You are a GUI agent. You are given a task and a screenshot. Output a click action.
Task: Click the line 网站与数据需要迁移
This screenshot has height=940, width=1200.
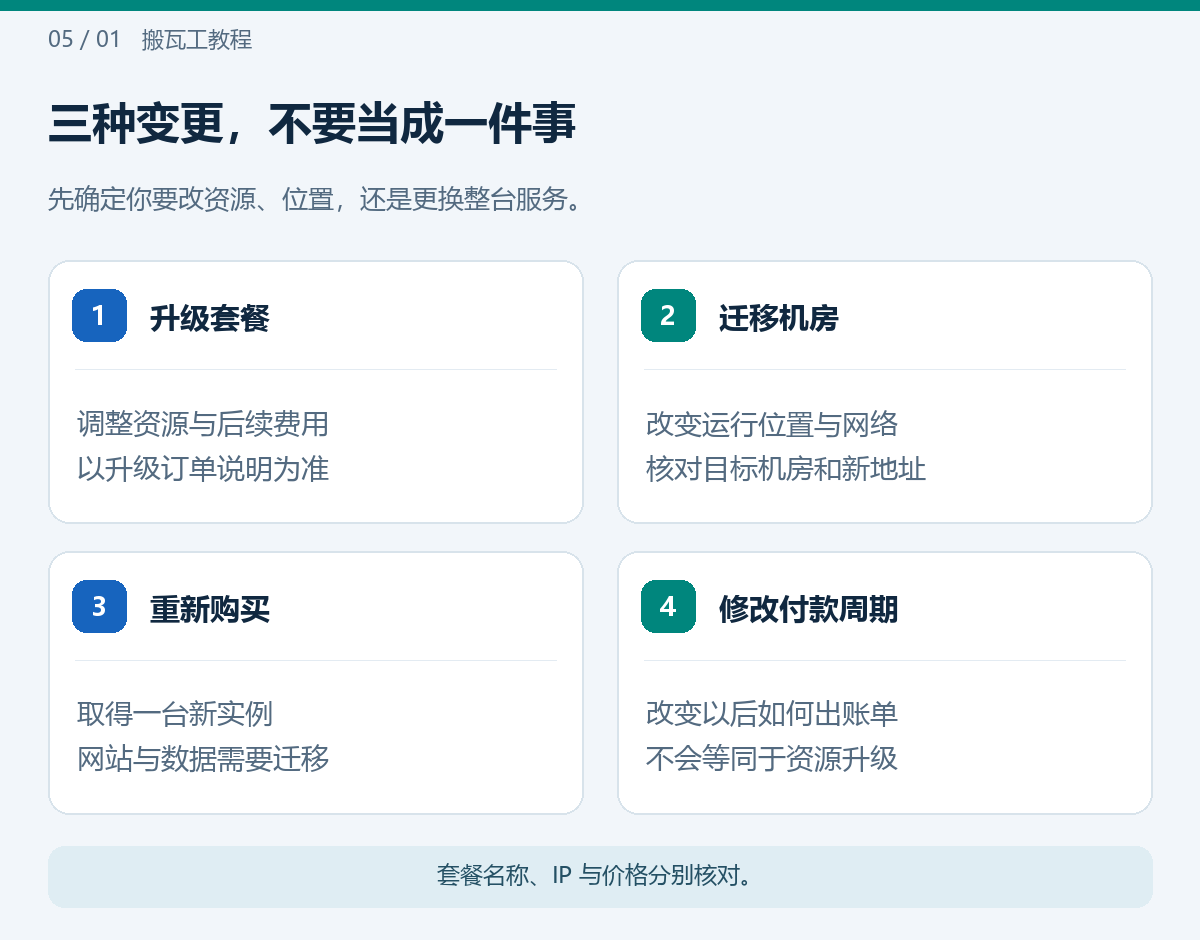click(x=203, y=758)
